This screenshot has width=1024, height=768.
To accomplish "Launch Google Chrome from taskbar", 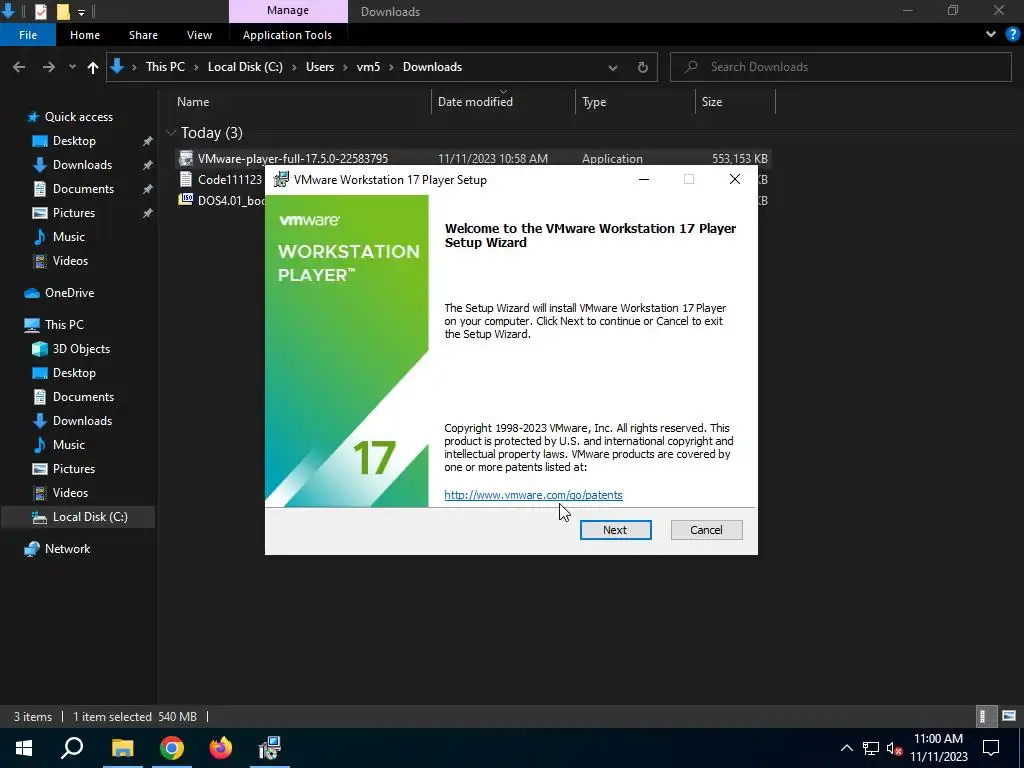I will point(172,748).
